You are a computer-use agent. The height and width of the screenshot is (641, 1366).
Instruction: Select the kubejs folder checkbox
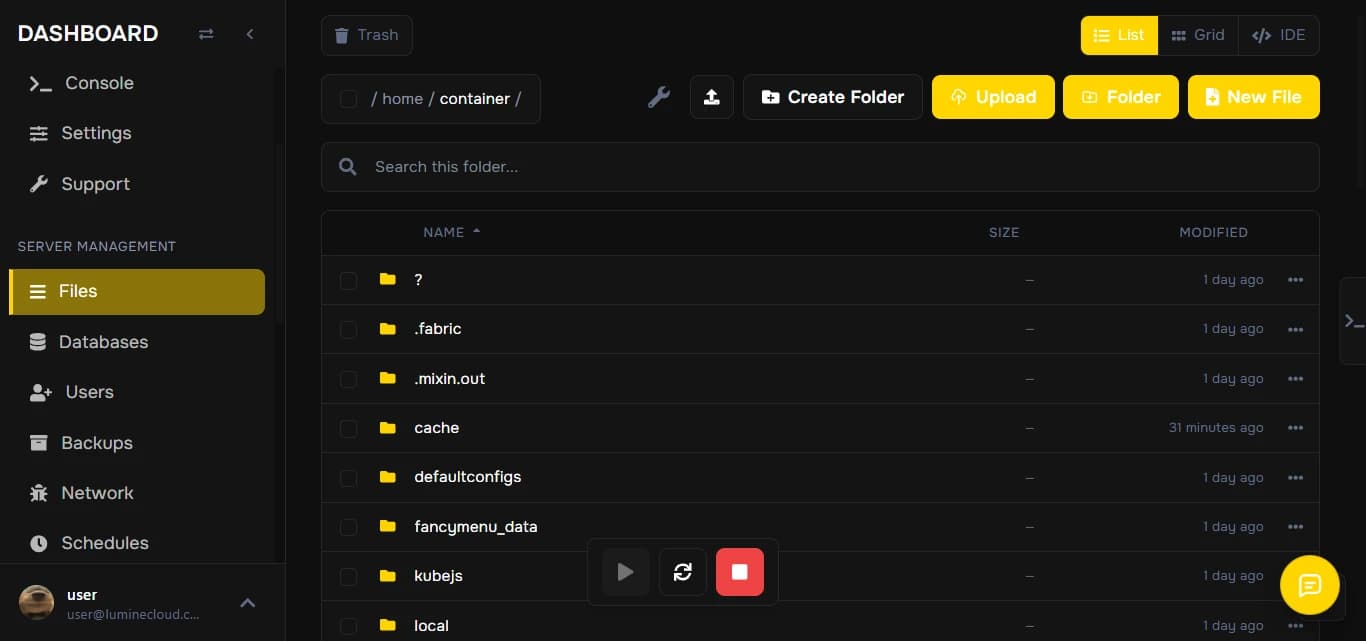348,577
